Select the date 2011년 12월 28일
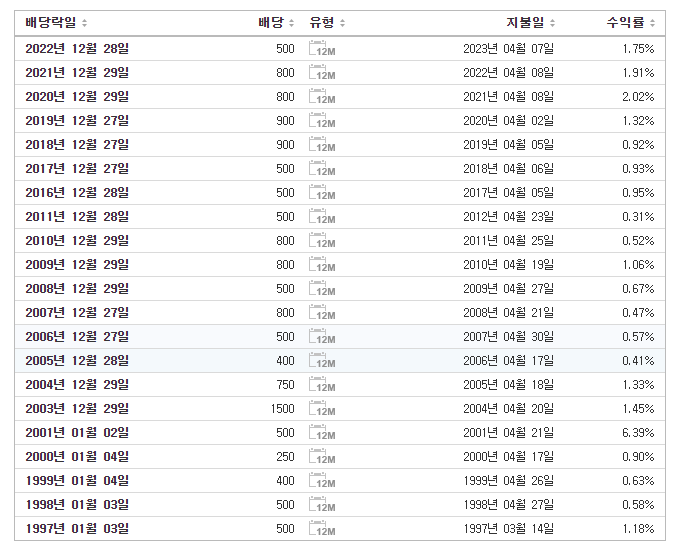The width and height of the screenshot is (679, 553). pyautogui.click(x=77, y=217)
